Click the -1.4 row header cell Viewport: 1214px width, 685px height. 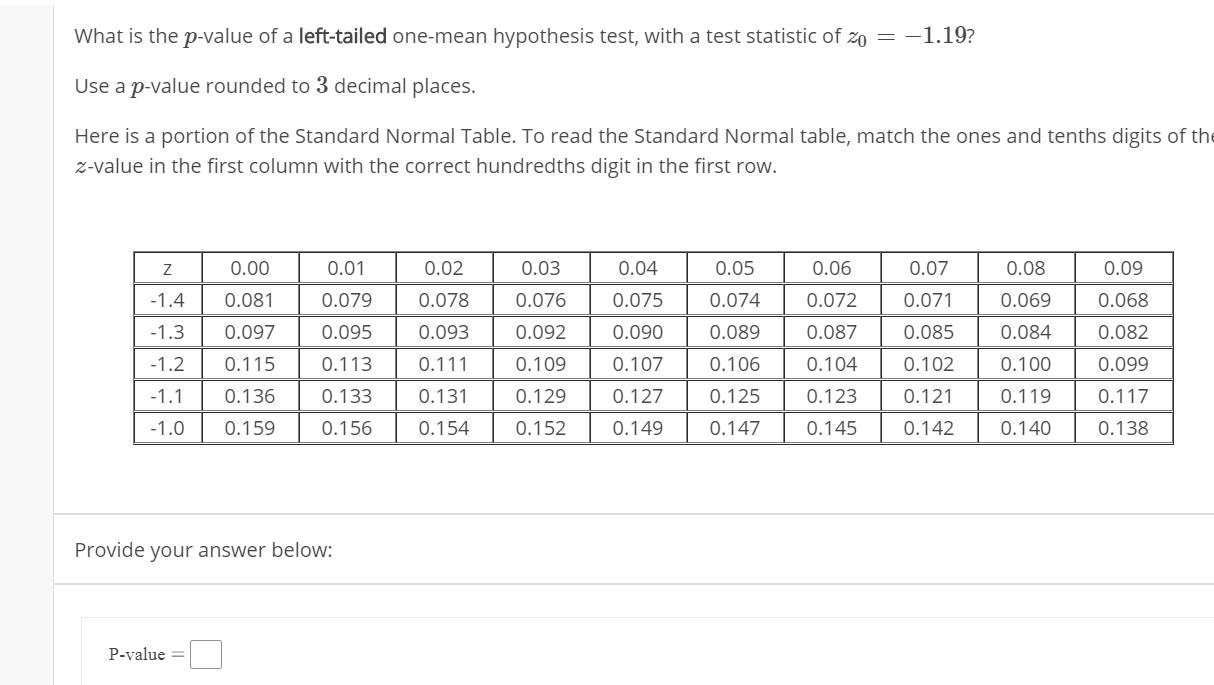coord(168,300)
